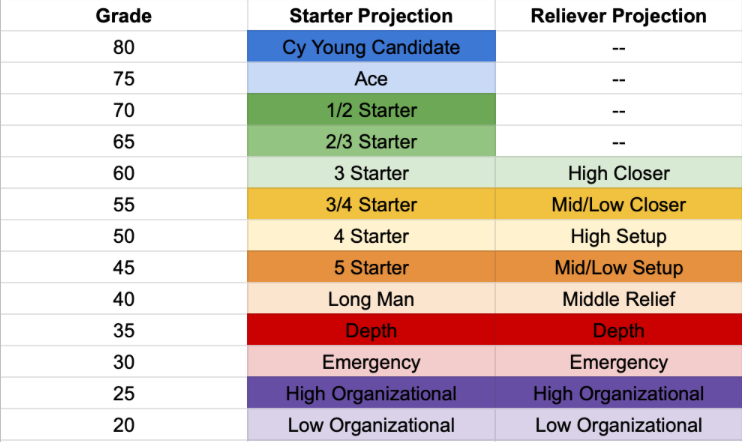This screenshot has width=742, height=442.
Task: Click the blue Cy Young Candidate cell
Action: point(371,47)
